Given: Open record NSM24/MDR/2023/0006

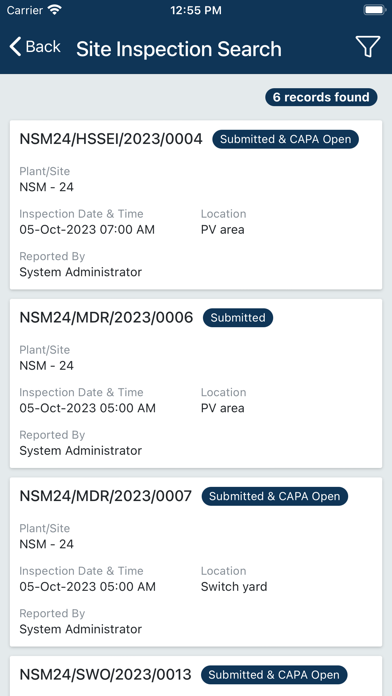Looking at the screenshot, I should (x=196, y=384).
